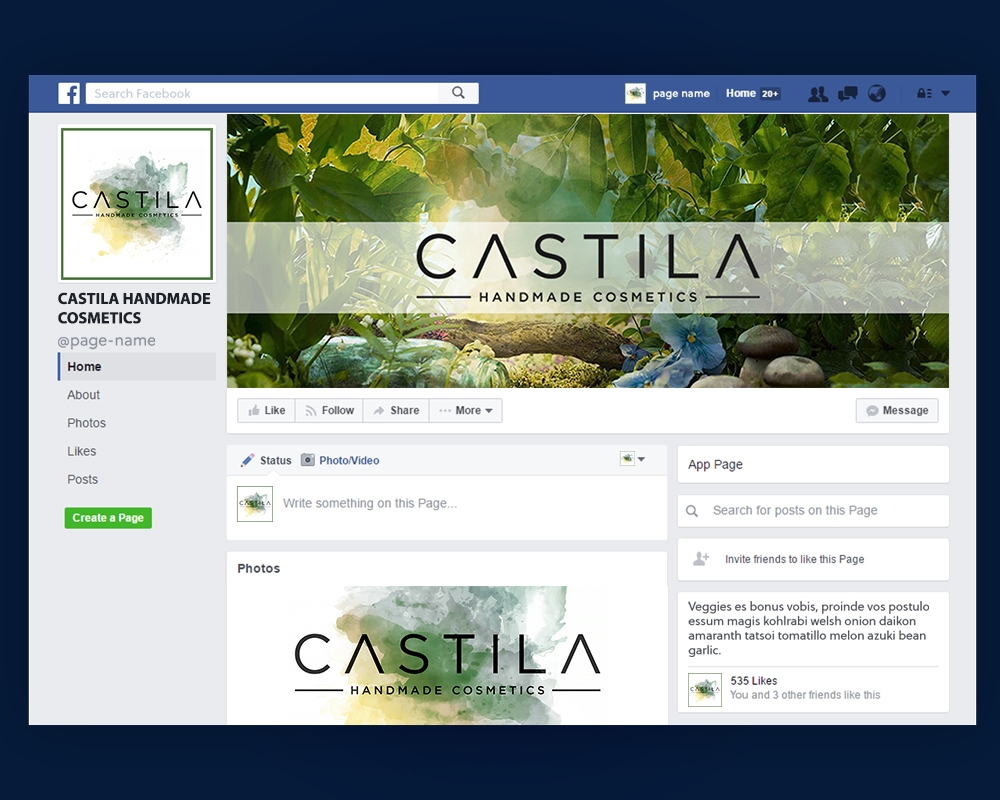Click the search magnifier in the Facebook search bar
This screenshot has height=800, width=1000.
[x=458, y=92]
